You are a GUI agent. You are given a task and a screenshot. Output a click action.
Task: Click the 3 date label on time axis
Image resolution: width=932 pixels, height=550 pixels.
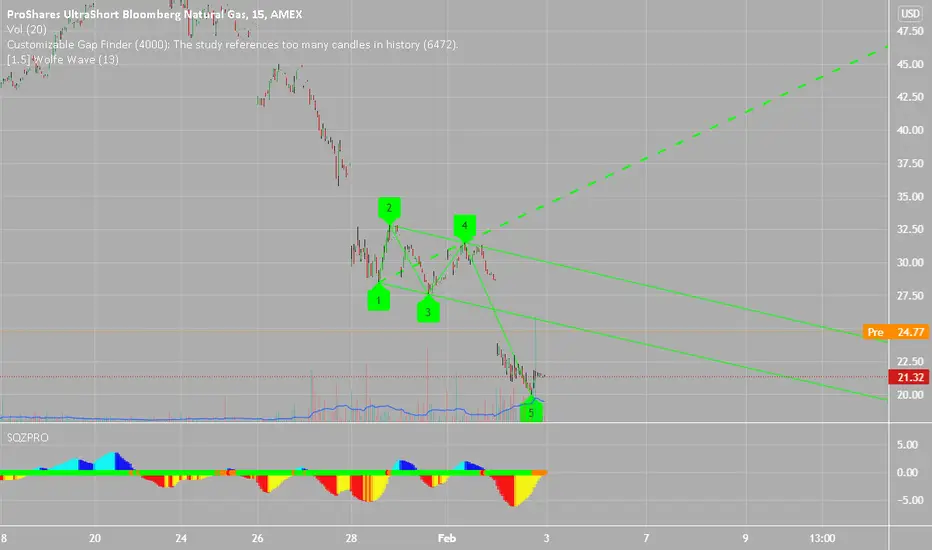(x=546, y=538)
